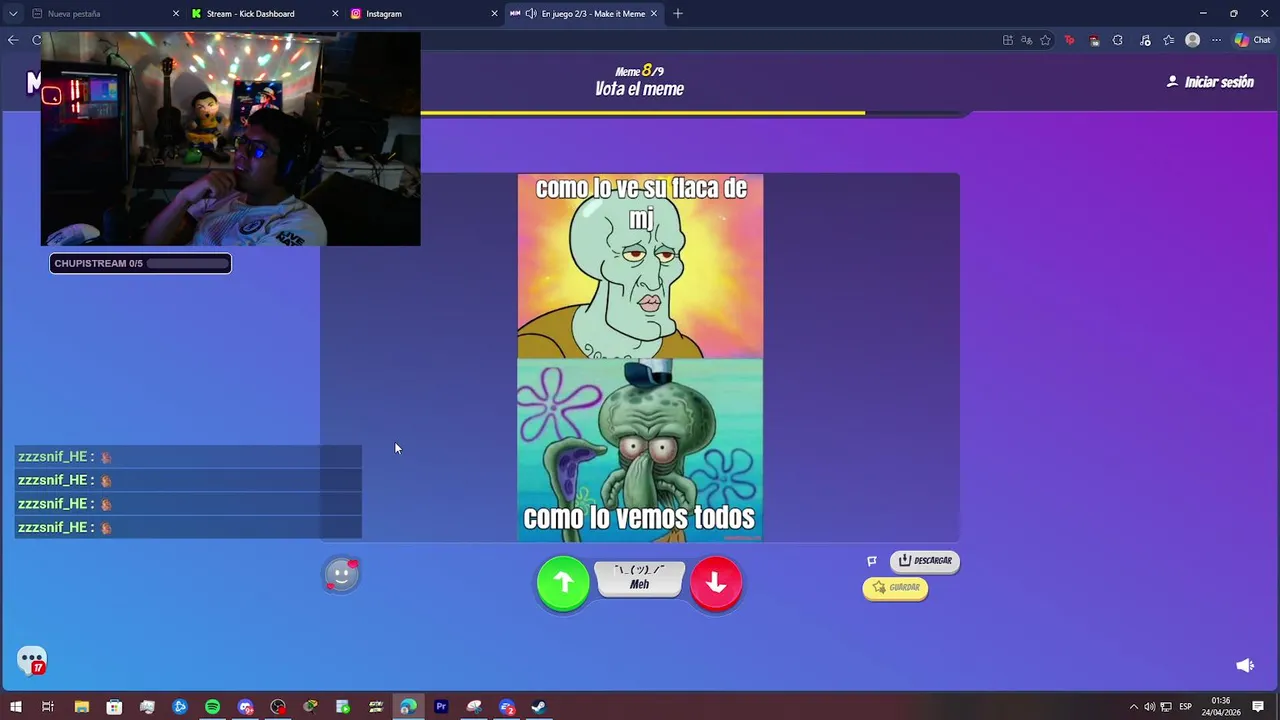The height and width of the screenshot is (720, 1280).
Task: Open favorites list icon
Action: (1168, 40)
